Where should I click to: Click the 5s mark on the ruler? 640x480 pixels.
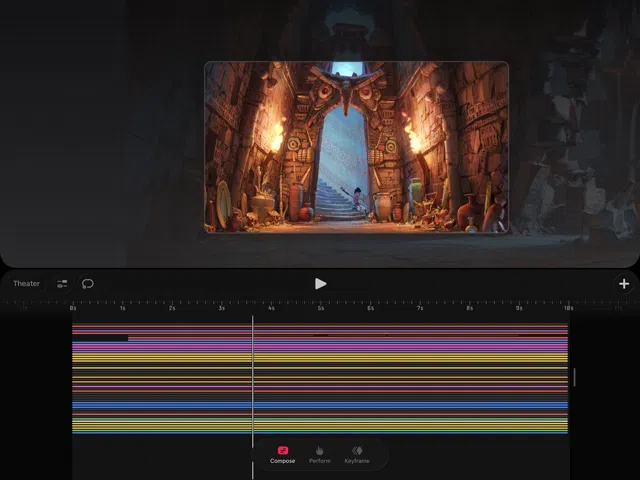tap(321, 308)
